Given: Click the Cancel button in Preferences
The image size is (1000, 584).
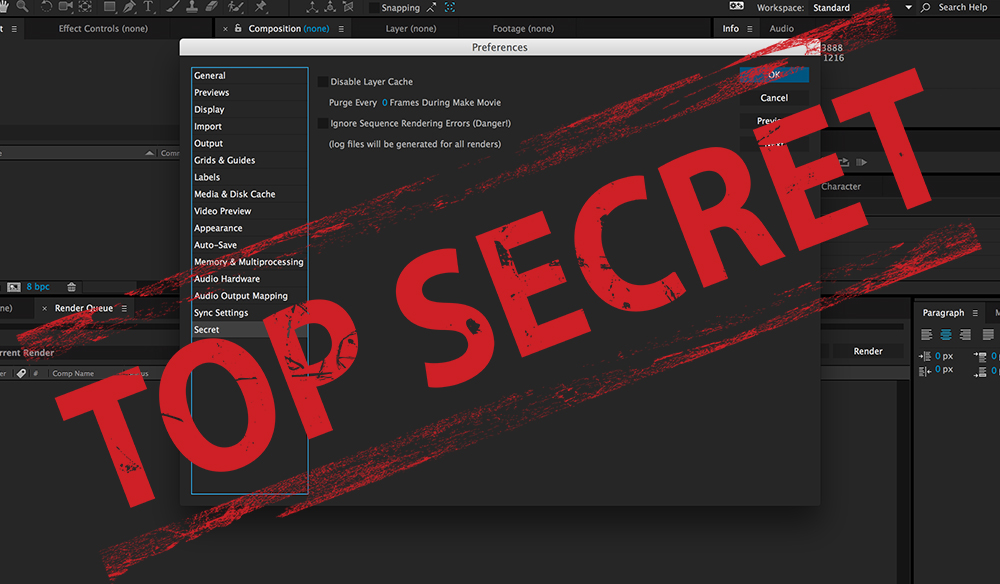Looking at the screenshot, I should 774,97.
